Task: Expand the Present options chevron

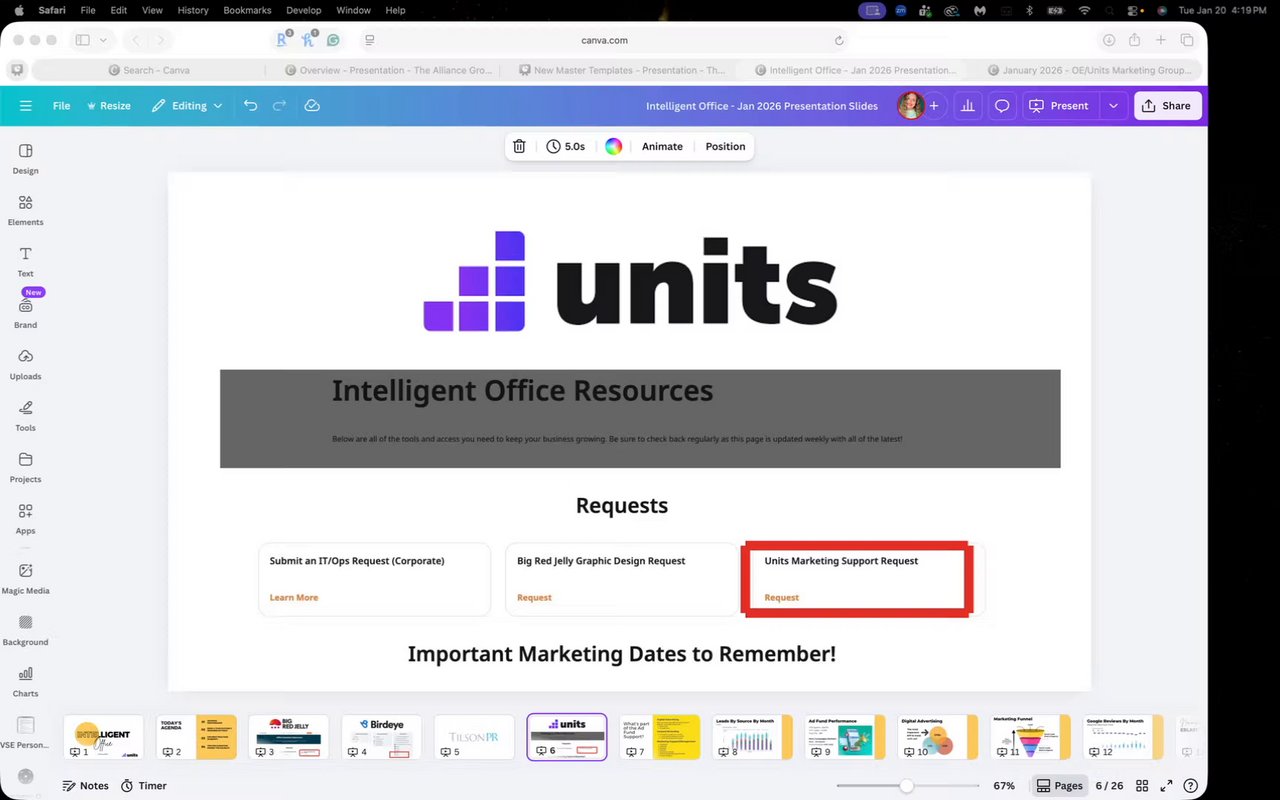Action: click(1113, 106)
